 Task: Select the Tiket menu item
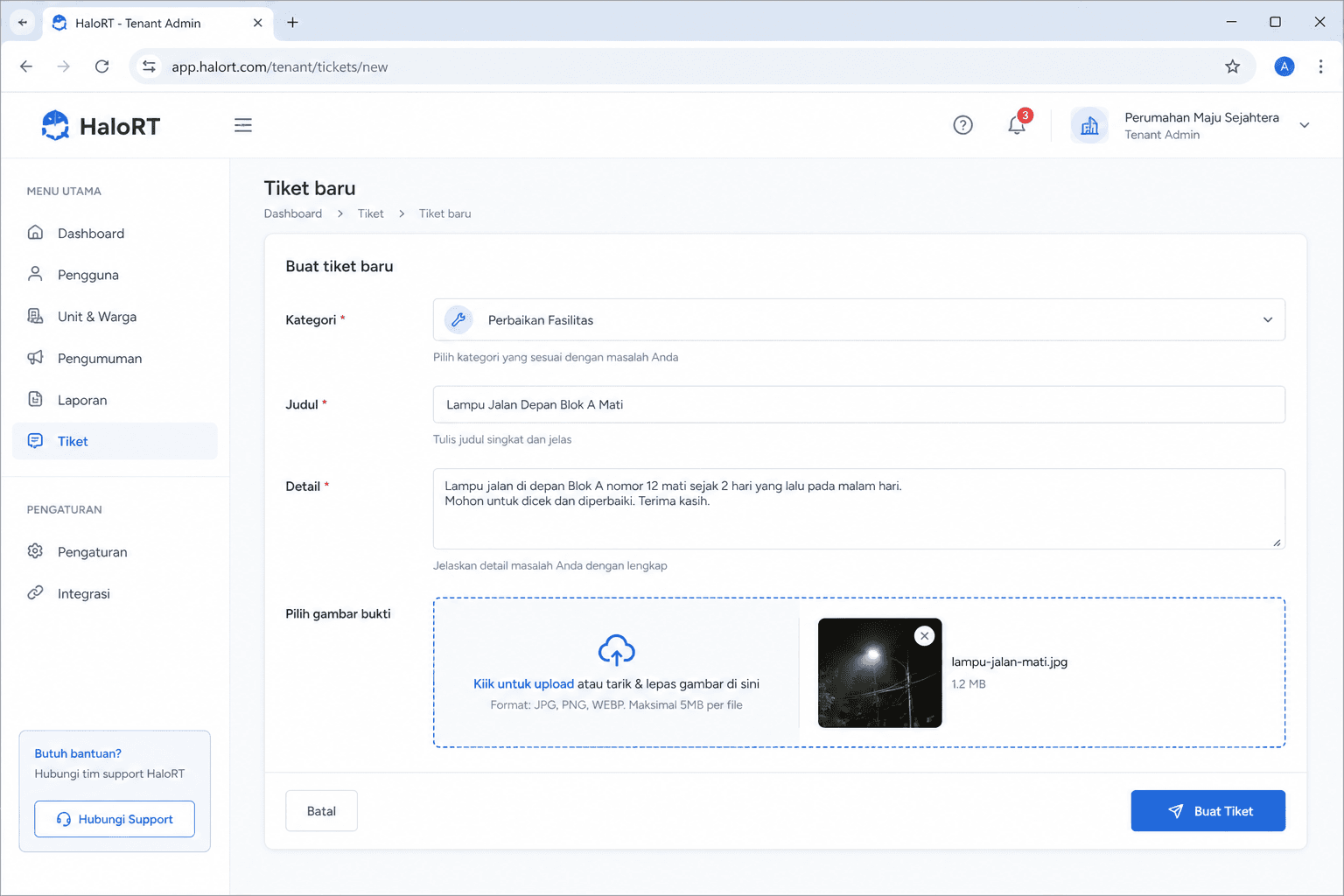(x=115, y=441)
